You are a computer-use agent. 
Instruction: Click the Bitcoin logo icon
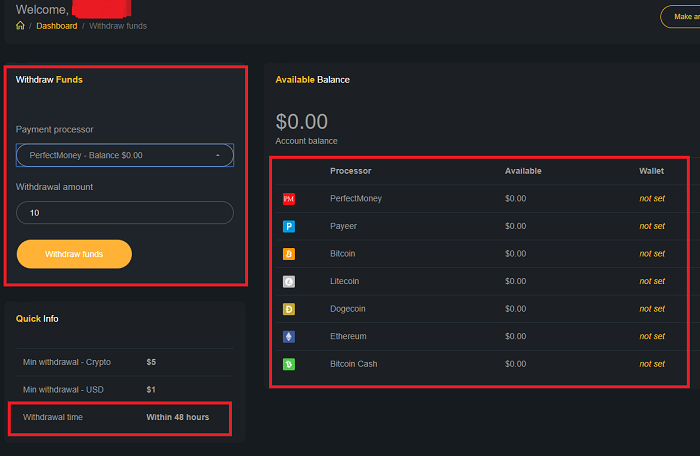pyautogui.click(x=289, y=254)
